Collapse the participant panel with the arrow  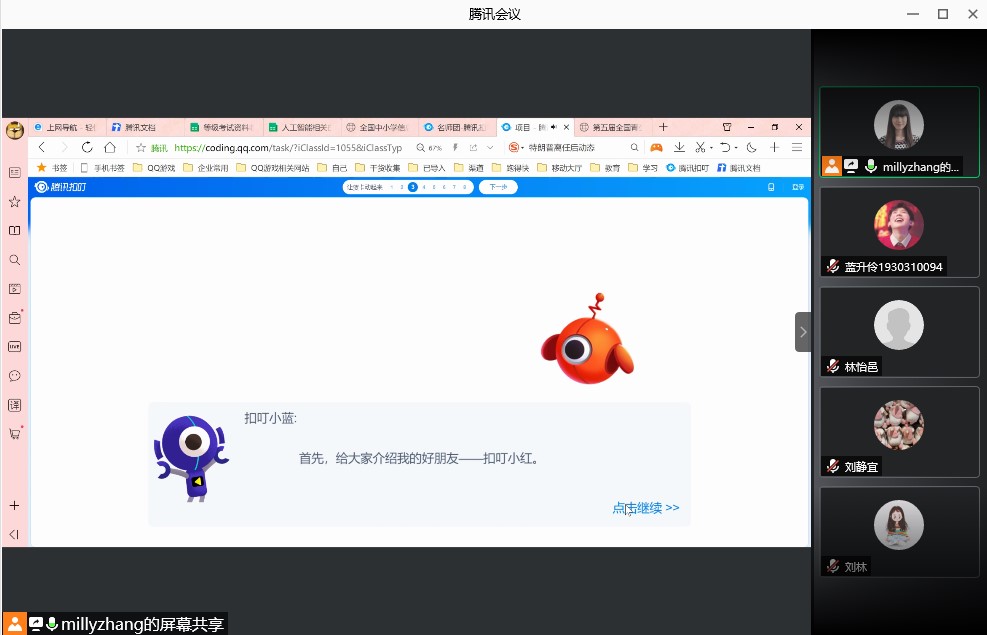tap(803, 332)
